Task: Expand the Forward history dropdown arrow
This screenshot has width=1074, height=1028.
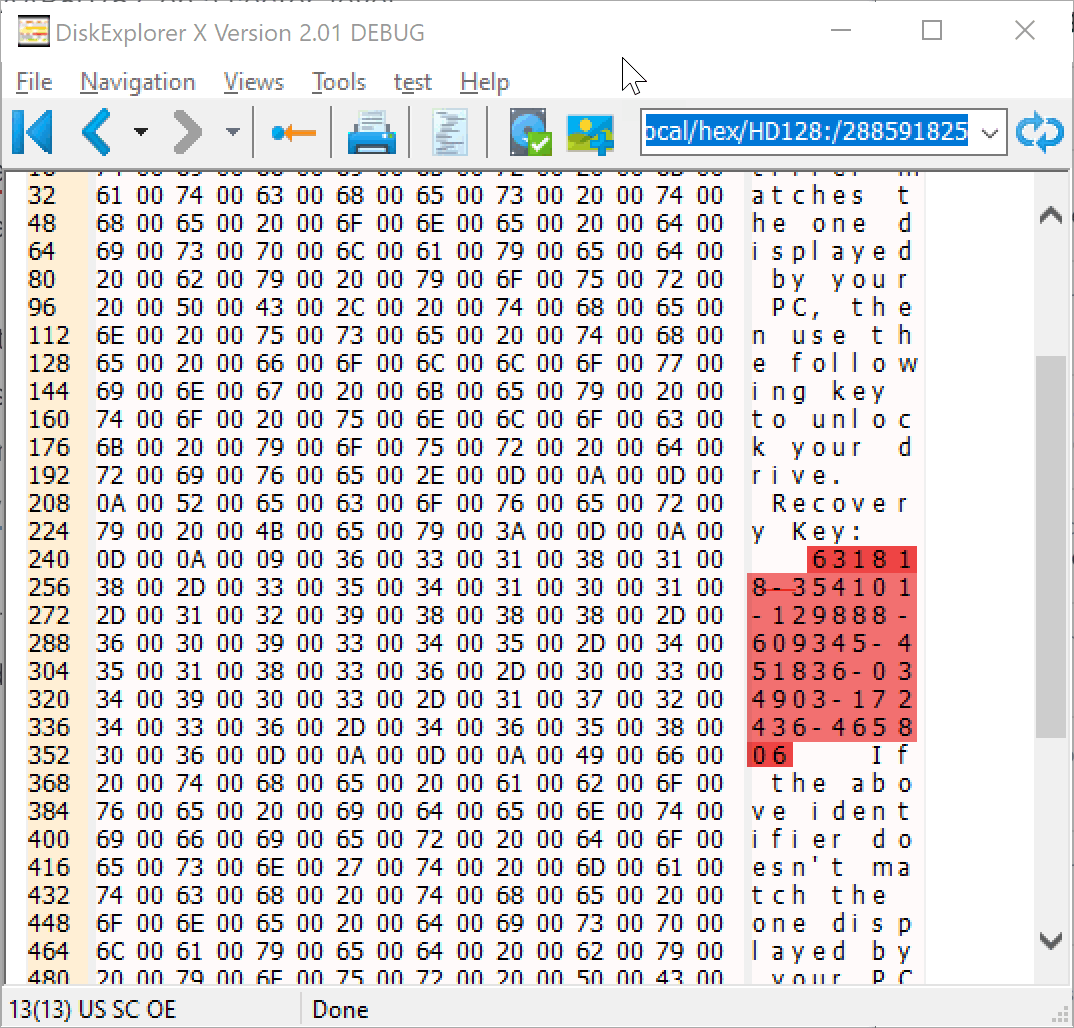Action: pyautogui.click(x=232, y=132)
